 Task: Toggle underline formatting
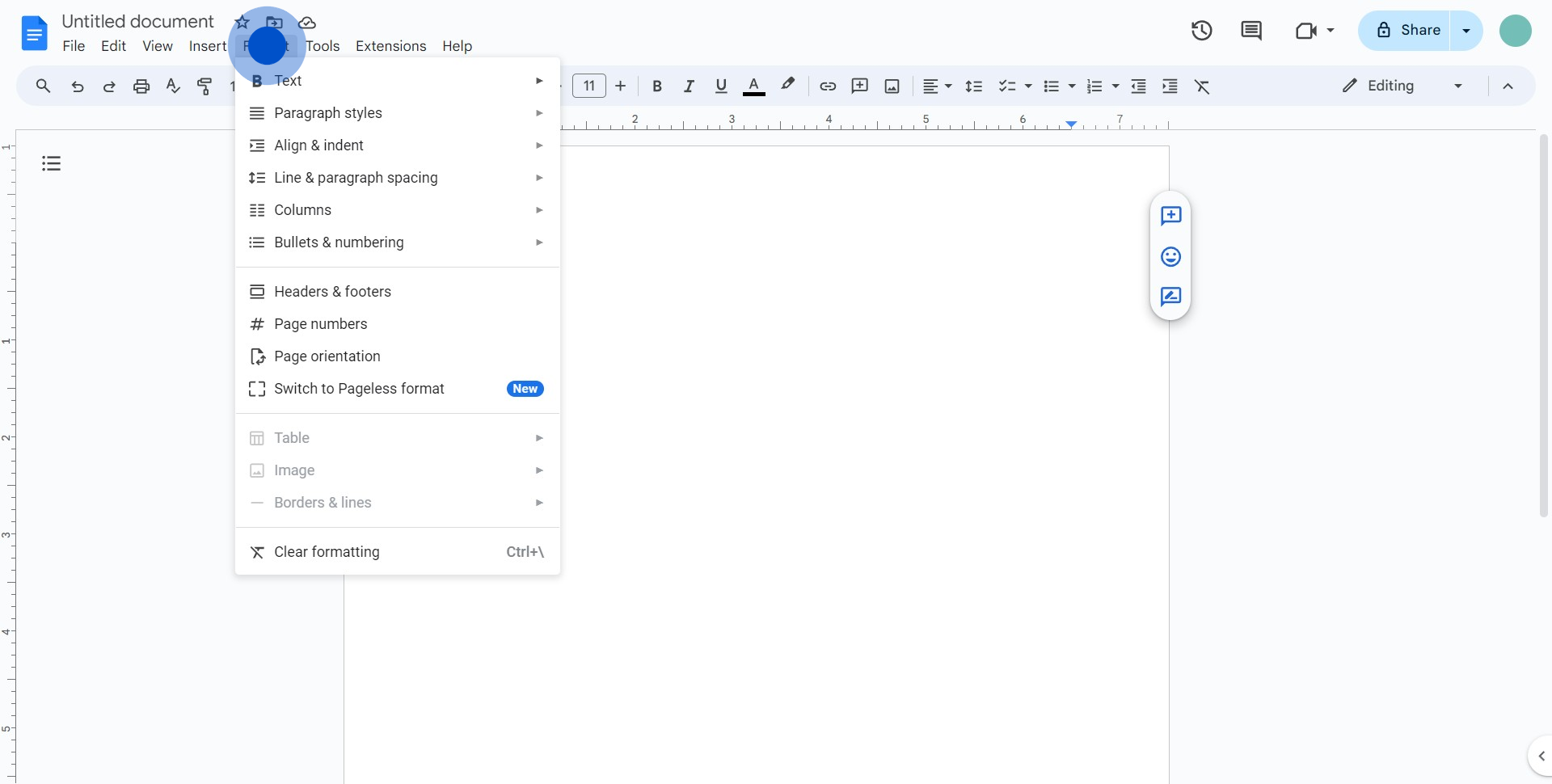click(721, 86)
